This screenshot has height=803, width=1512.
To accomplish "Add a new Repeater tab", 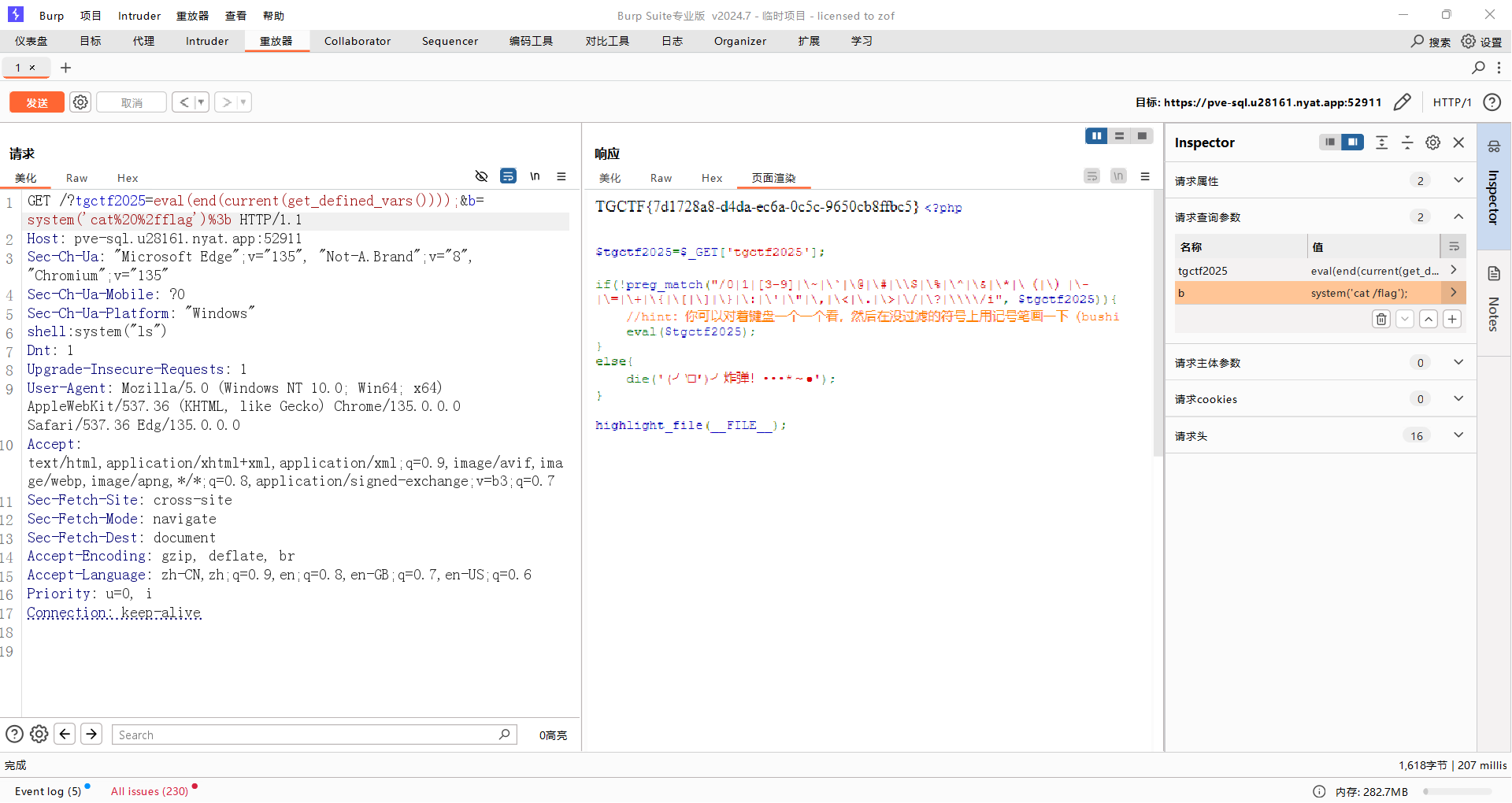I will (66, 68).
